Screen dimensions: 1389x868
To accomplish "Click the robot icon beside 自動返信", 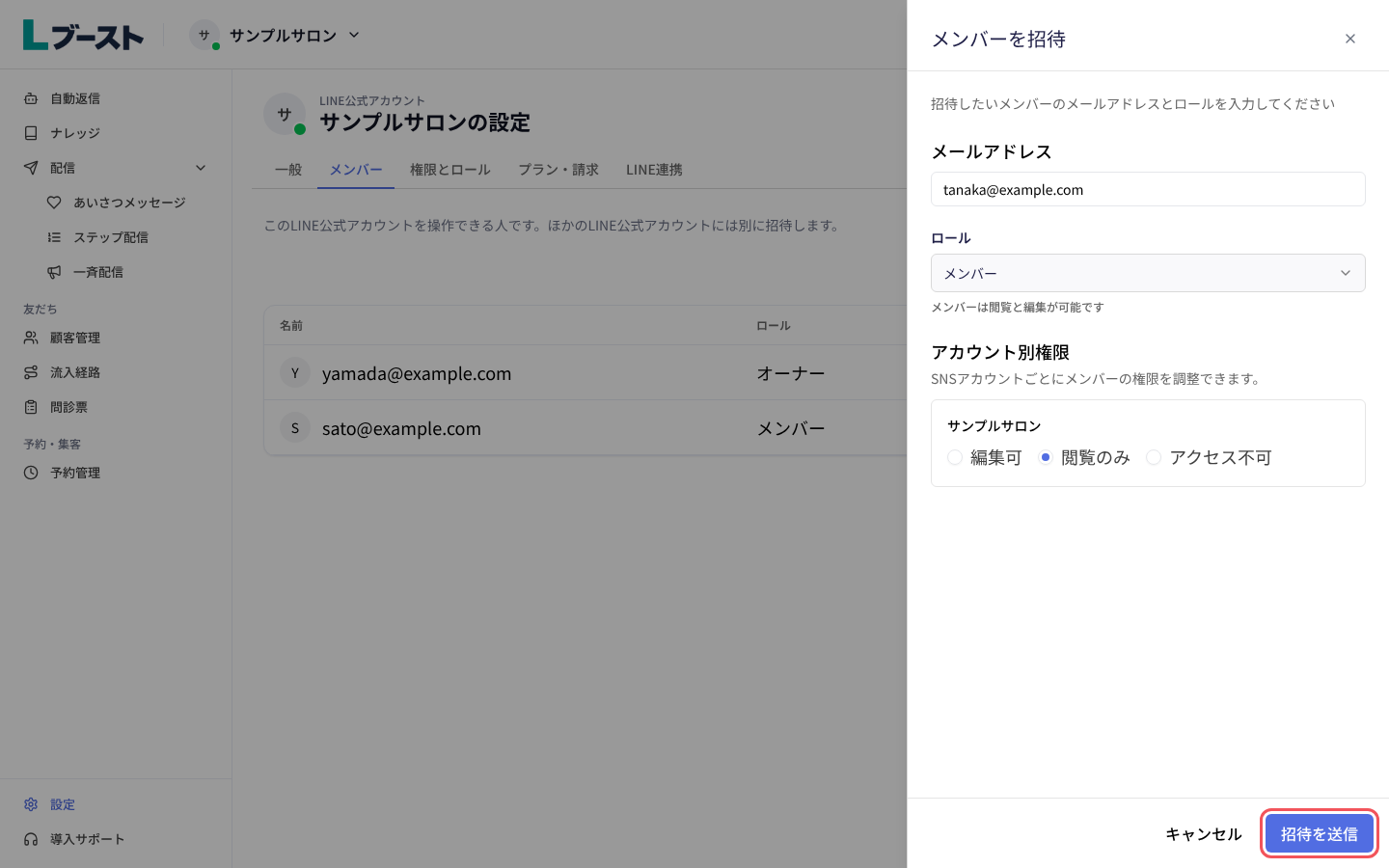I will tap(31, 98).
